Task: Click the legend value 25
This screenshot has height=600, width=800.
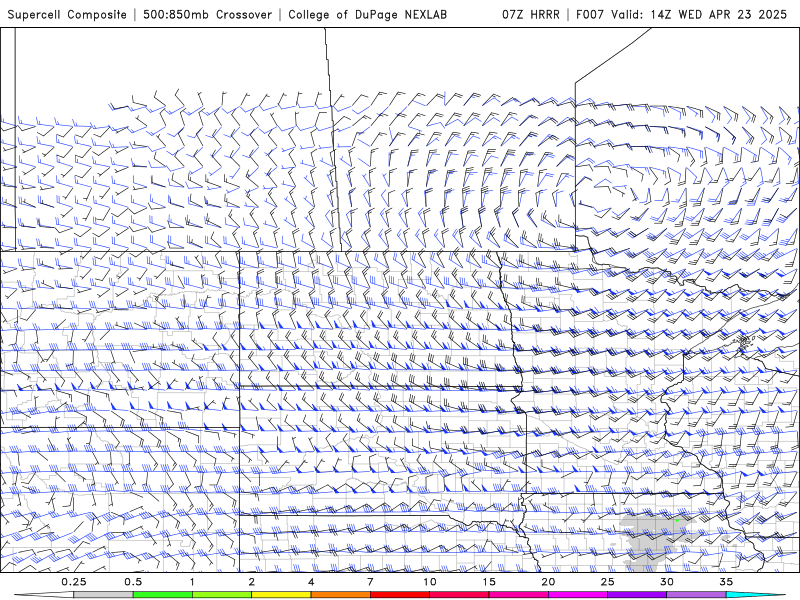Action: coord(608,582)
